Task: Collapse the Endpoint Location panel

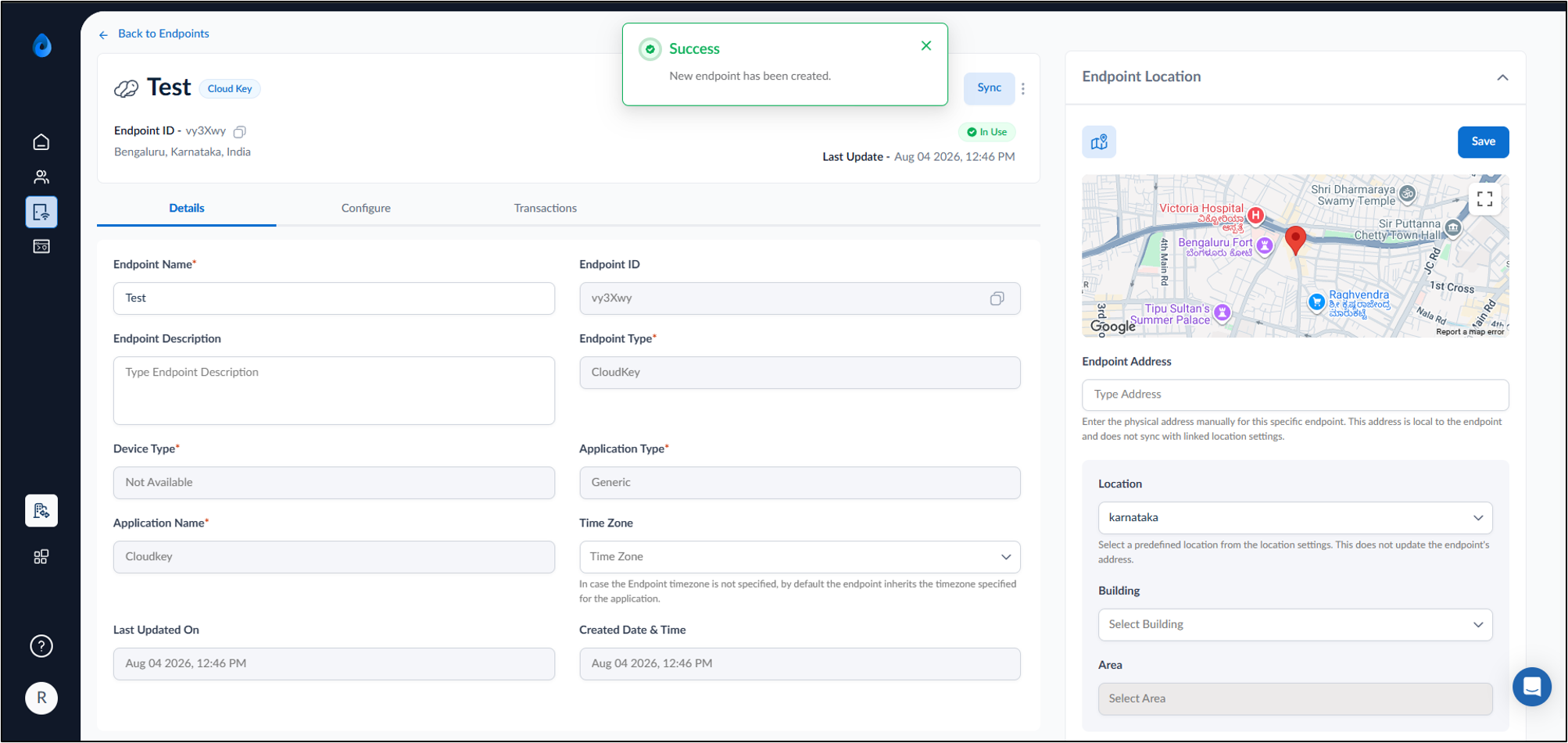Action: 1502,77
